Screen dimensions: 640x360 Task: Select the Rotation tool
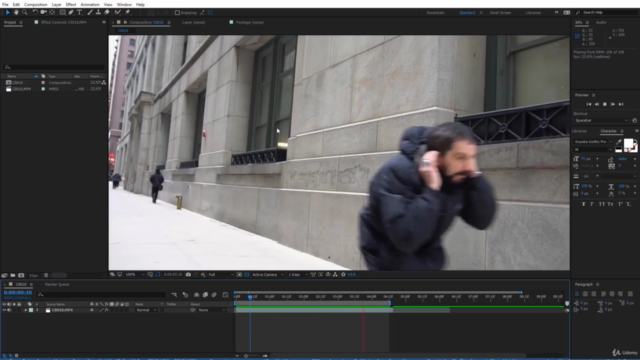tap(35, 13)
